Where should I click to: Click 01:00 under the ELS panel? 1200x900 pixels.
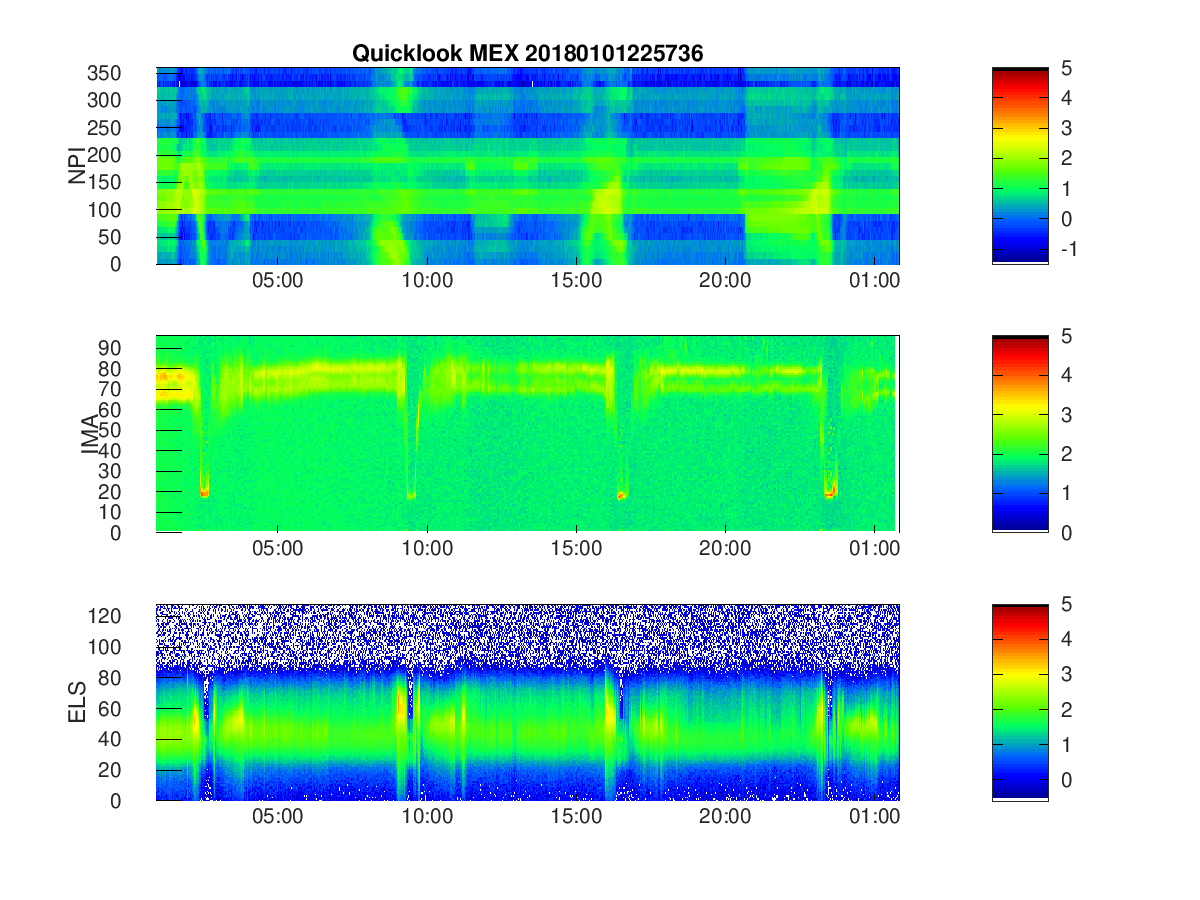[x=875, y=818]
